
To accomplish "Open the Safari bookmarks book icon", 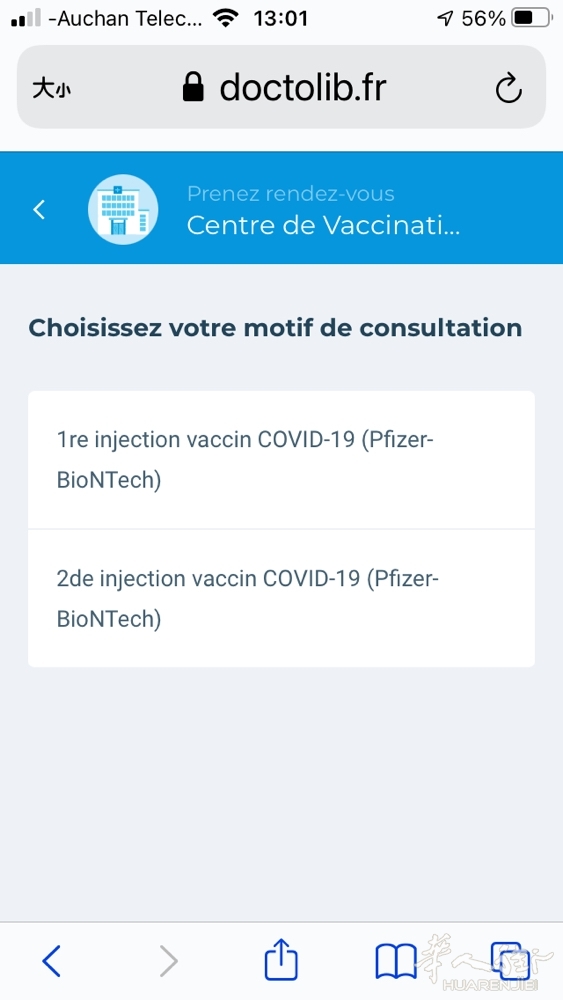I will (x=396, y=960).
